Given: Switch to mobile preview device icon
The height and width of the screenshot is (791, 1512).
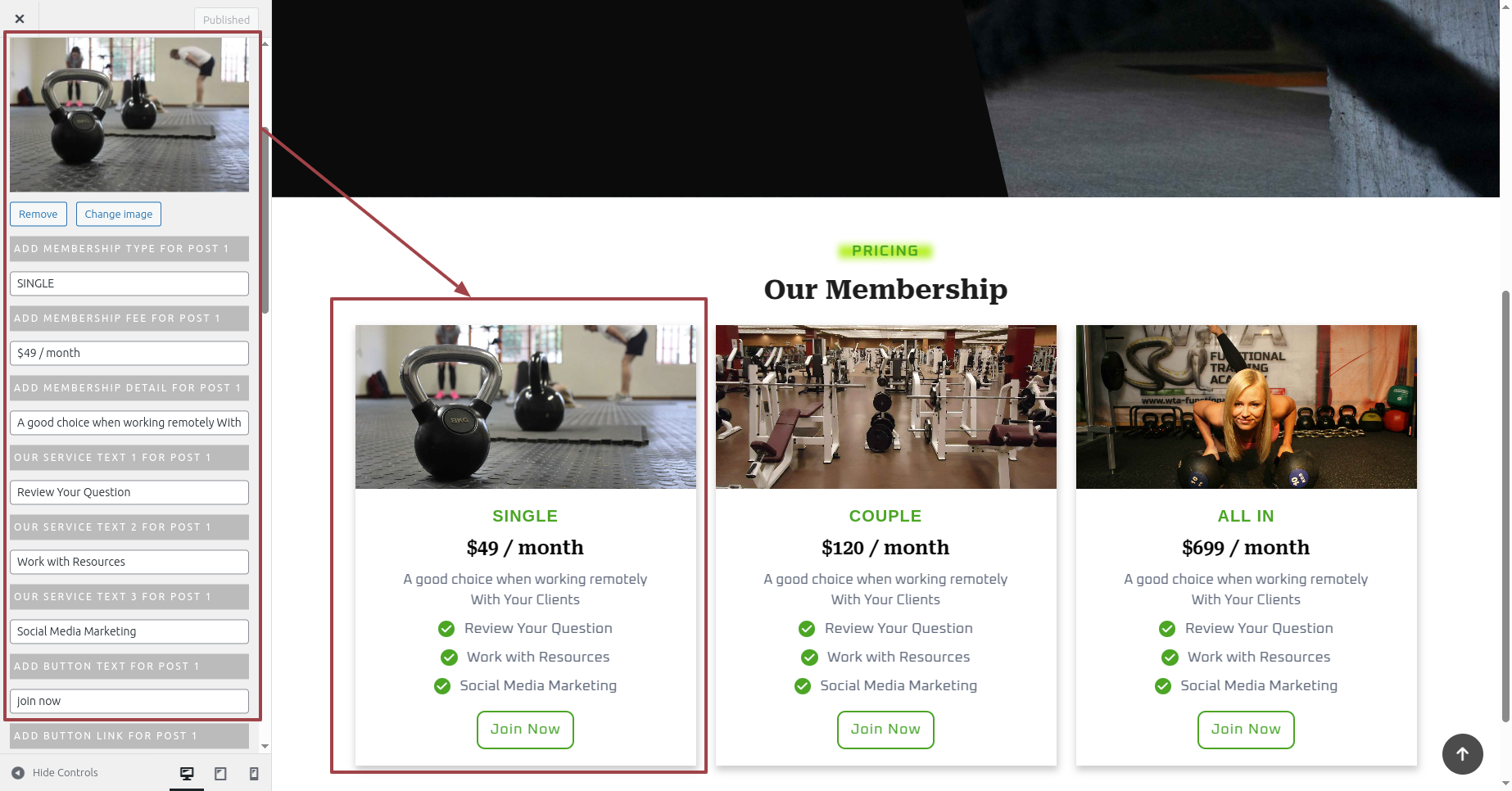Looking at the screenshot, I should click(x=254, y=773).
